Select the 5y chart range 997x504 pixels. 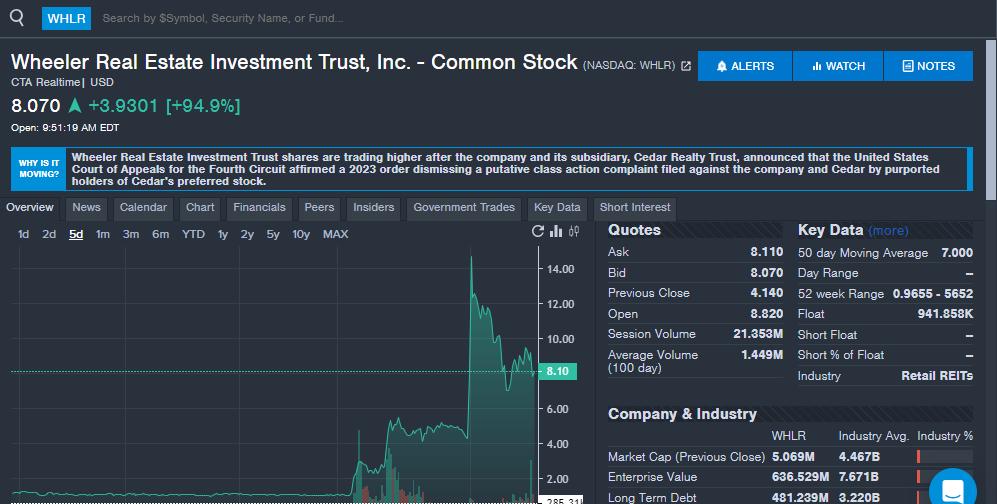[x=273, y=235]
